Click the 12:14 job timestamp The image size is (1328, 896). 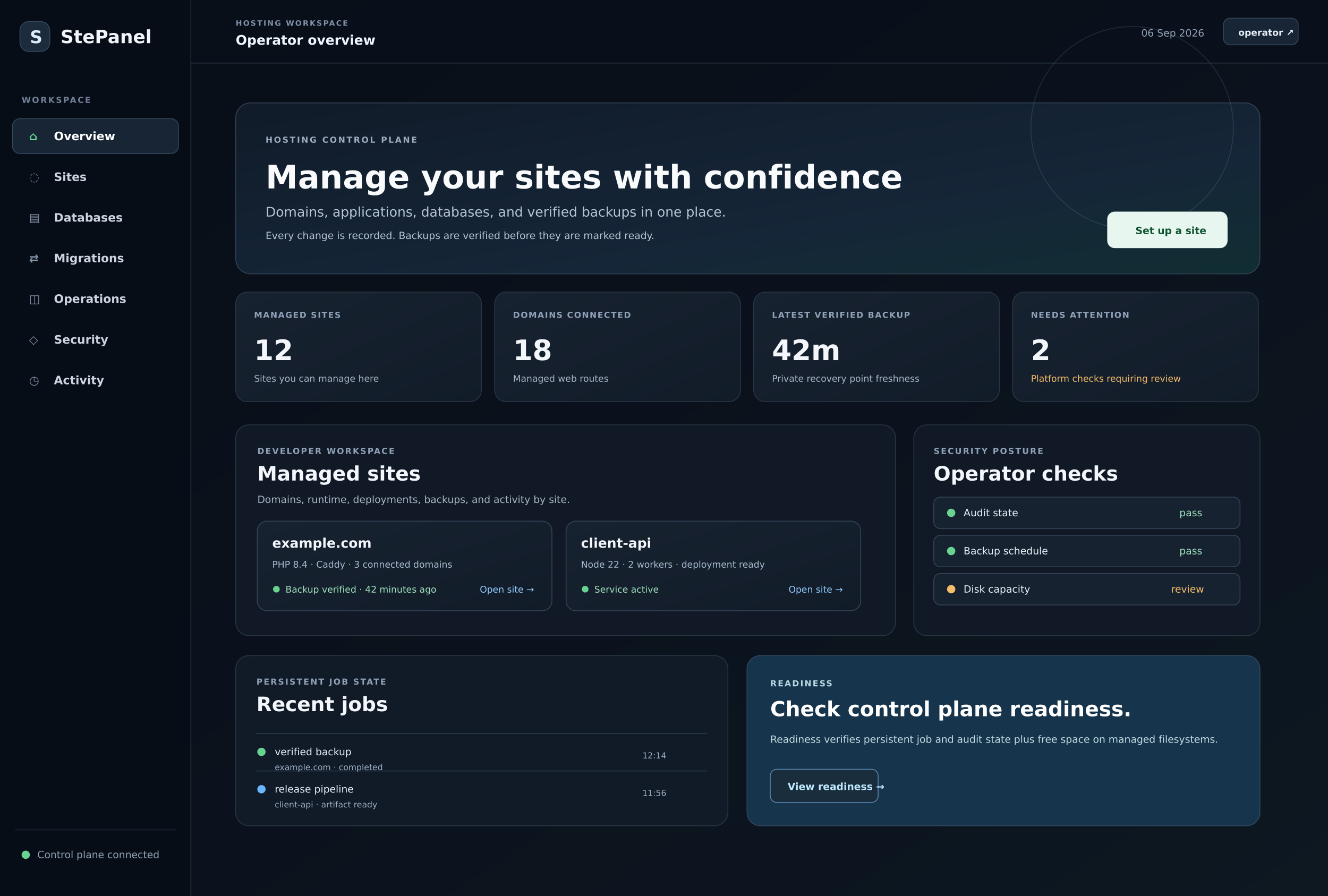(654, 755)
